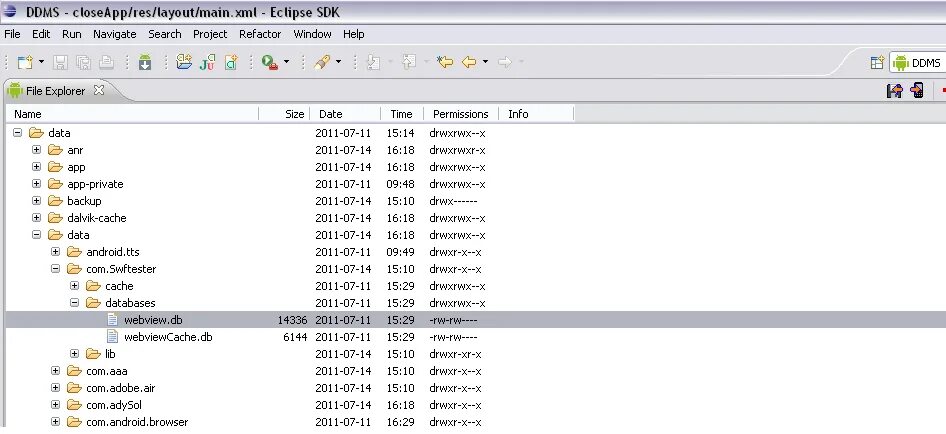This screenshot has height=434, width=946.
Task: Open the File menu
Action: click(12, 34)
